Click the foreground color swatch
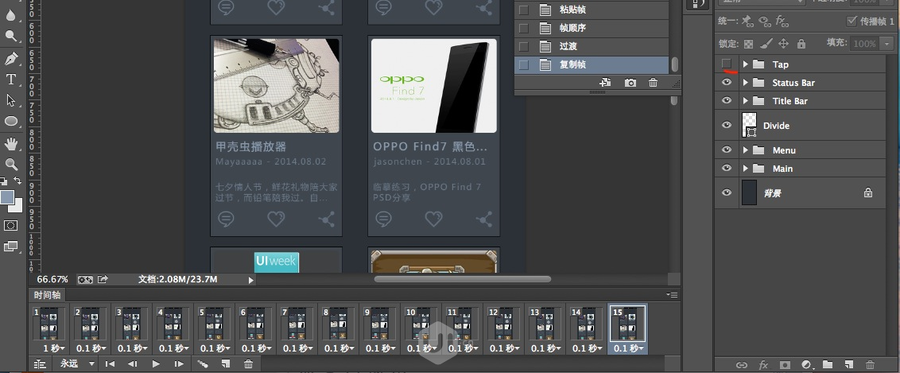 tap(7, 197)
